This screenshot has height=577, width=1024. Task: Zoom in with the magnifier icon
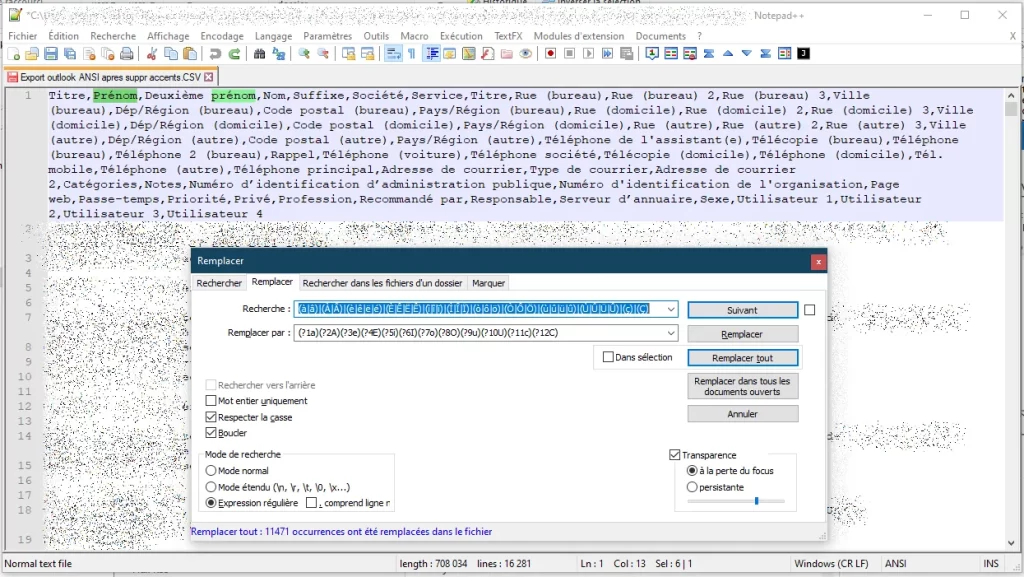304,54
